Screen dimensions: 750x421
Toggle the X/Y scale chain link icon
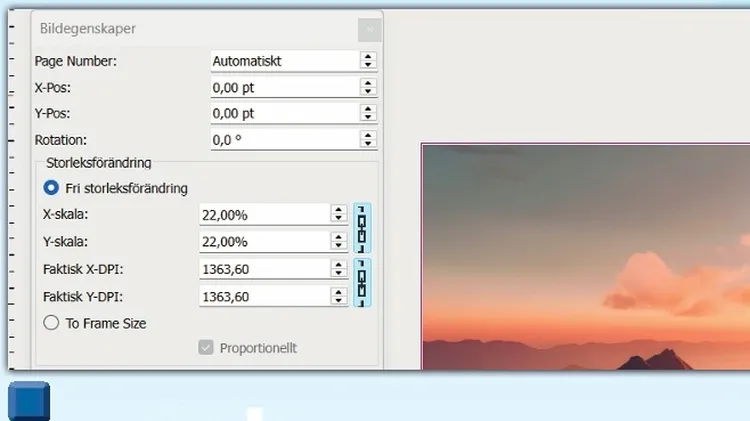pyautogui.click(x=362, y=228)
